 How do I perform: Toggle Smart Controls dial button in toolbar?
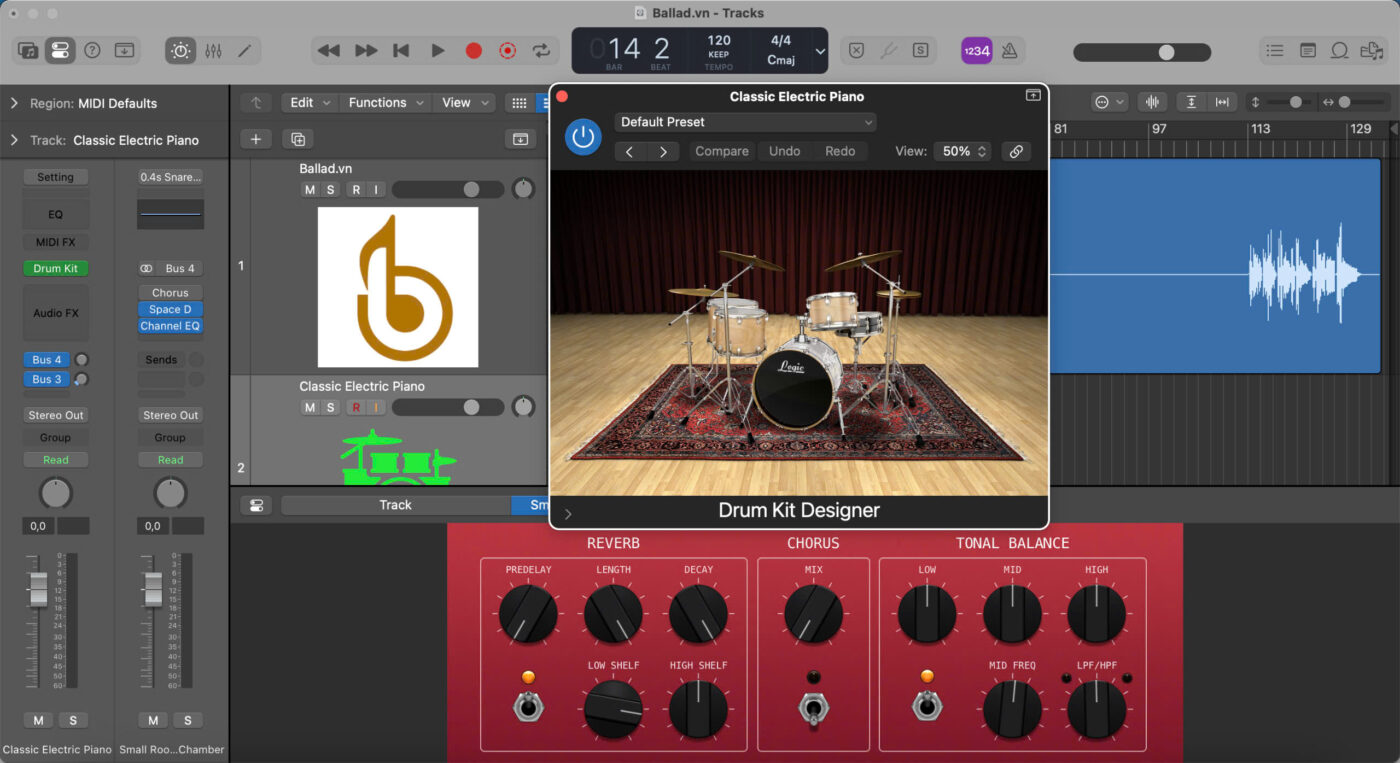[180, 50]
